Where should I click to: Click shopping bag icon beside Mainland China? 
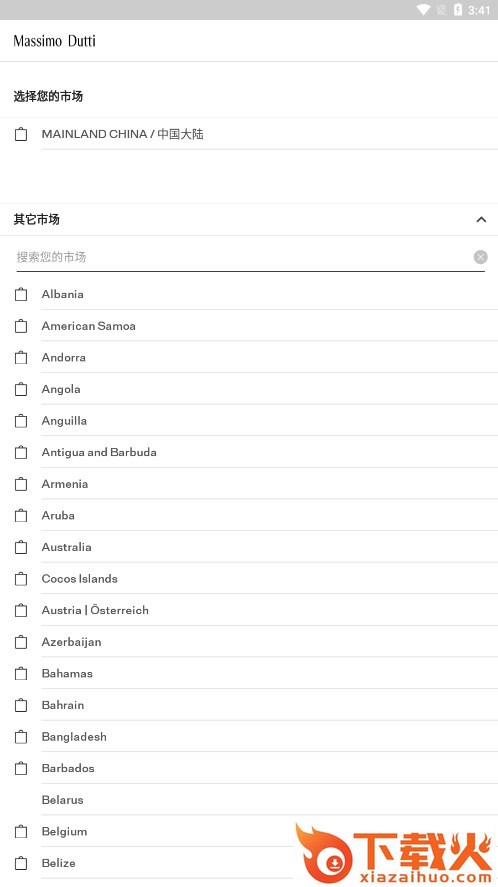(21, 134)
